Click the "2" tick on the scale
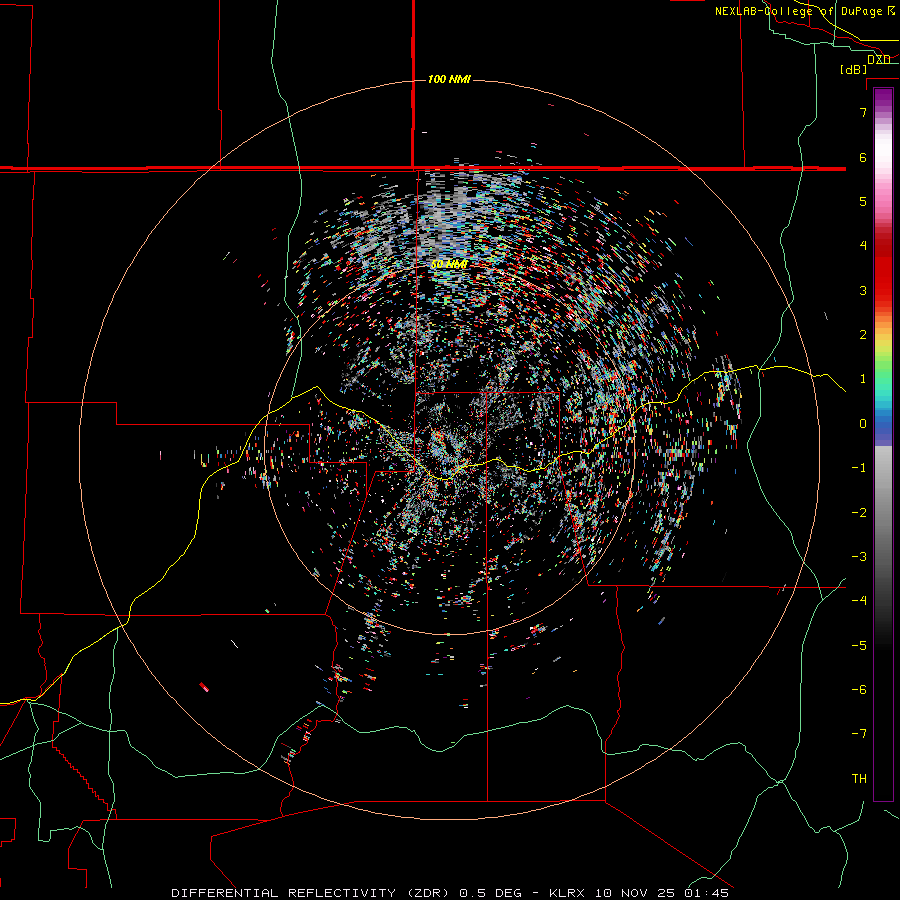Screen dimensions: 900x900 [863, 334]
